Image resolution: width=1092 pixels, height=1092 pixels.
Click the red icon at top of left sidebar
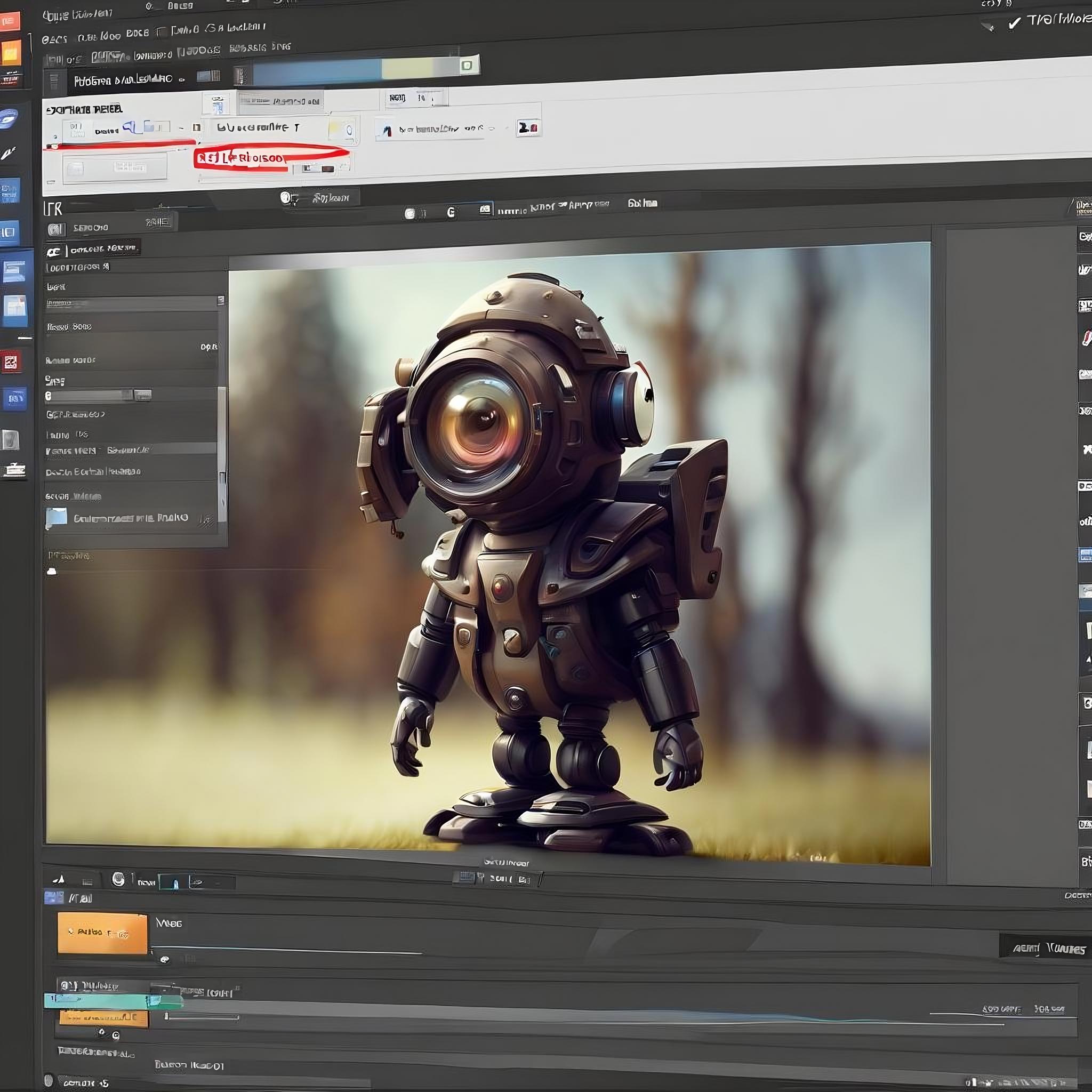(10, 21)
